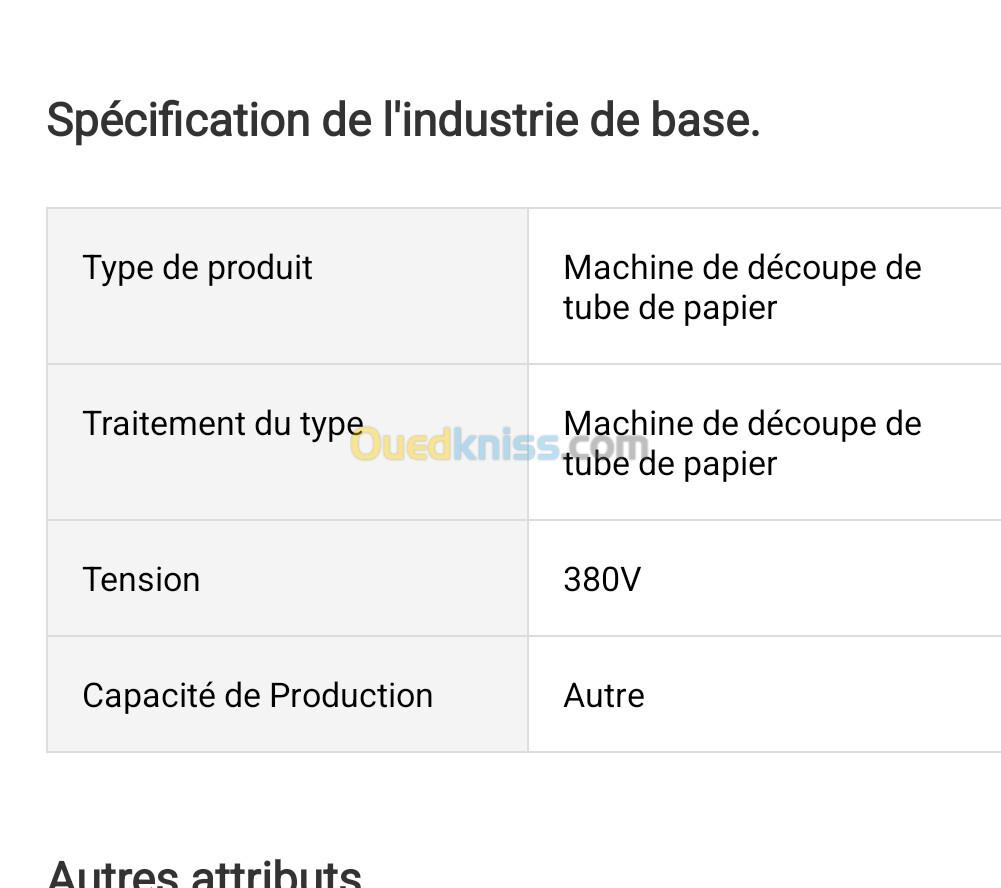The height and width of the screenshot is (888, 1001).
Task: Click the word "Spécification" in the heading
Action: pyautogui.click(x=178, y=121)
